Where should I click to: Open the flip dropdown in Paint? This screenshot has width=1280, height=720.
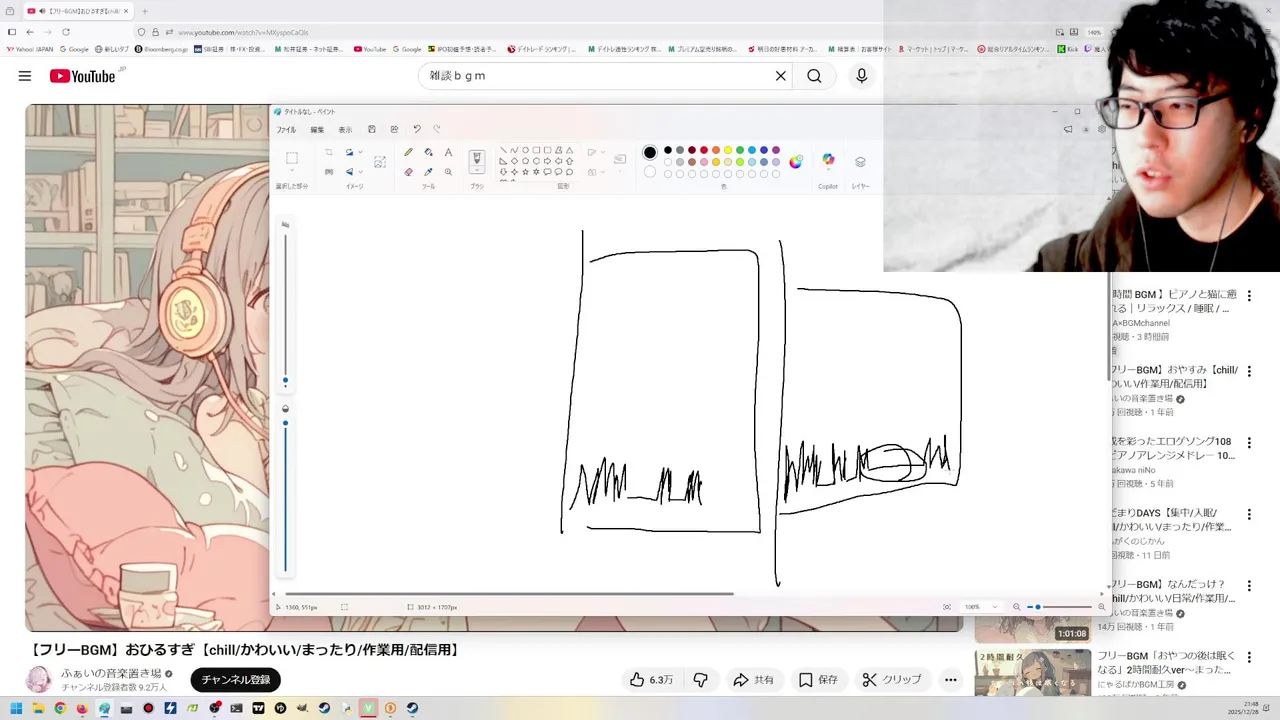pos(360,171)
